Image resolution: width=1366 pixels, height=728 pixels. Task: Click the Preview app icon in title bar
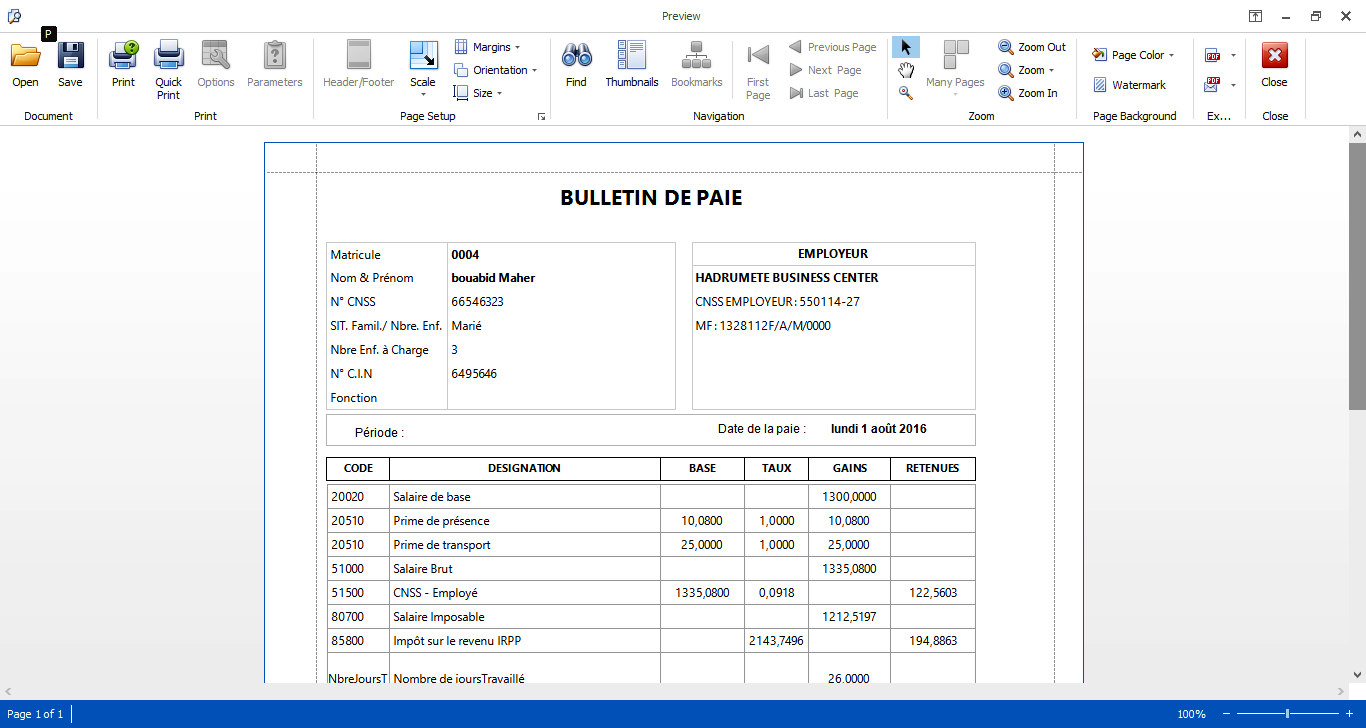(x=14, y=16)
